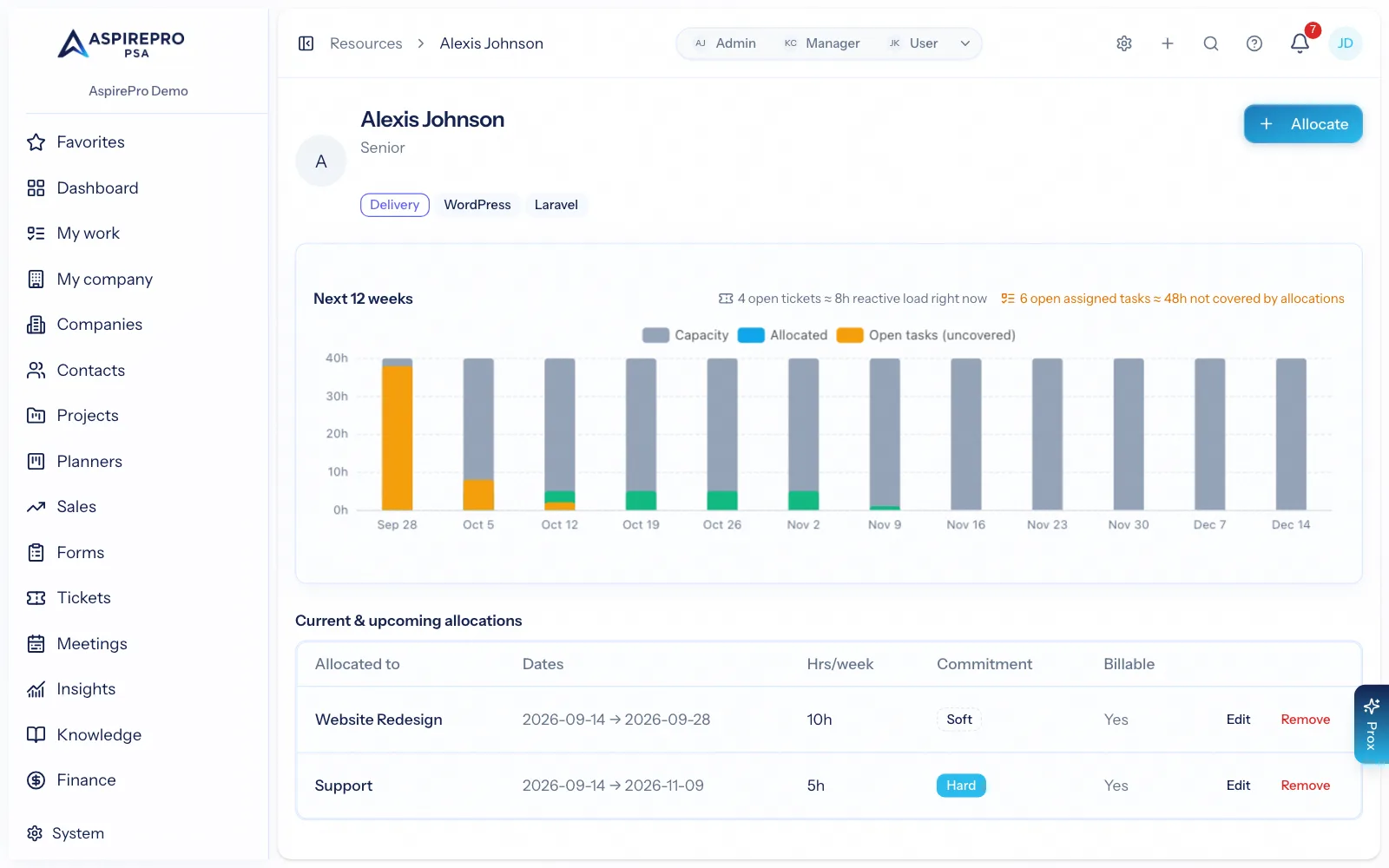Open the Meetings calendar icon
Screen dimensions: 1389x868
pyautogui.click(x=36, y=644)
